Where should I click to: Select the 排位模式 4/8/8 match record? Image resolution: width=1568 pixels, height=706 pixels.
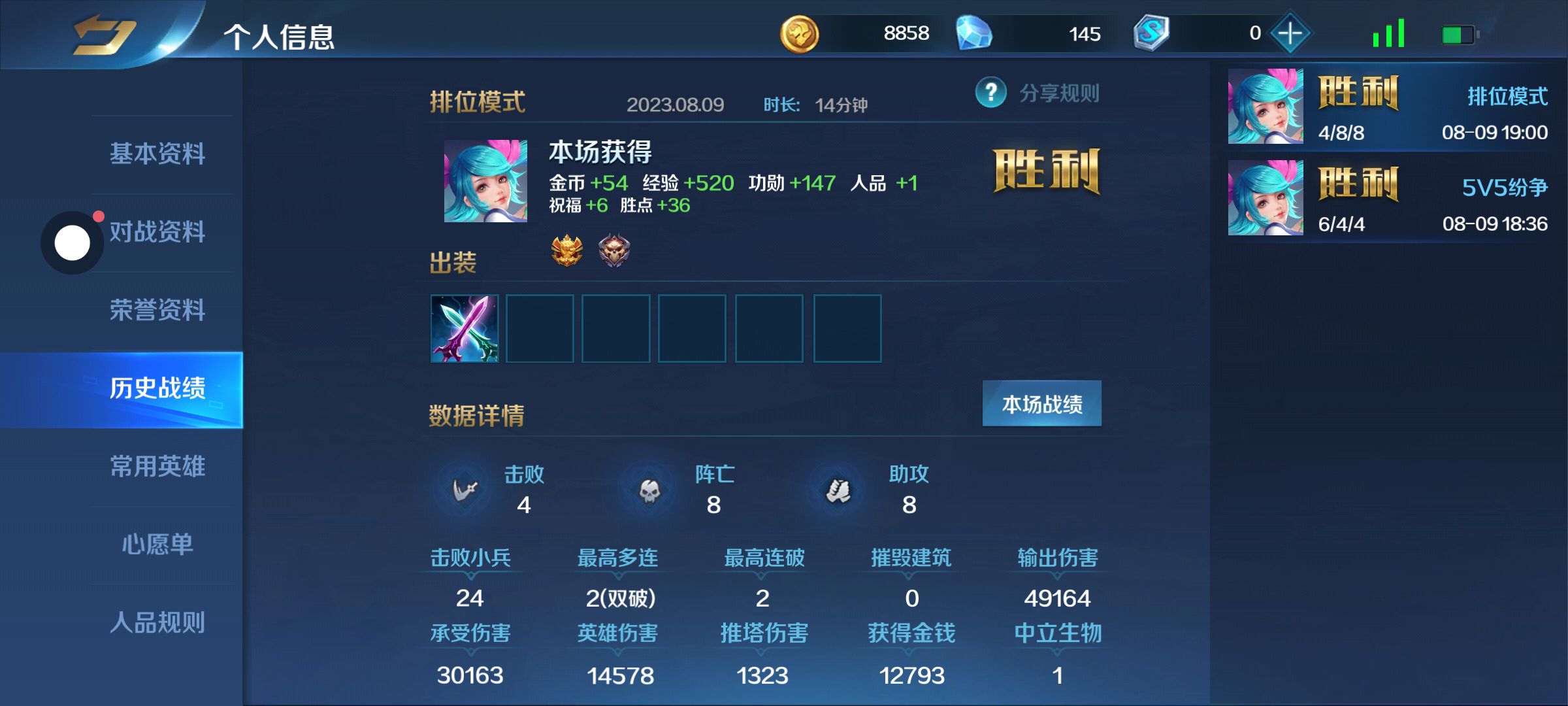[x=1388, y=107]
